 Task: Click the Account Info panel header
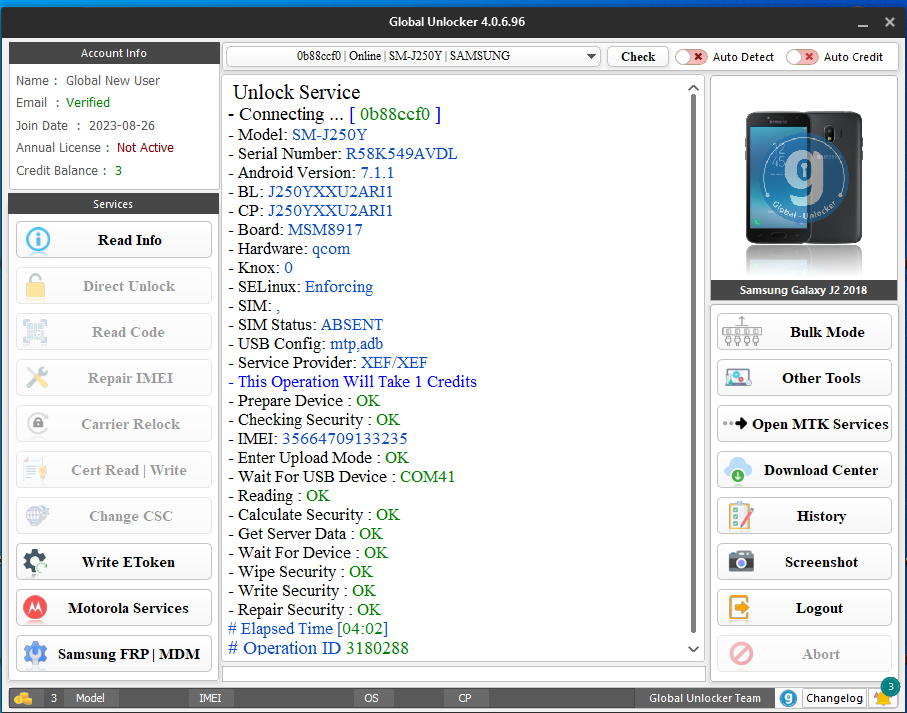tap(113, 53)
